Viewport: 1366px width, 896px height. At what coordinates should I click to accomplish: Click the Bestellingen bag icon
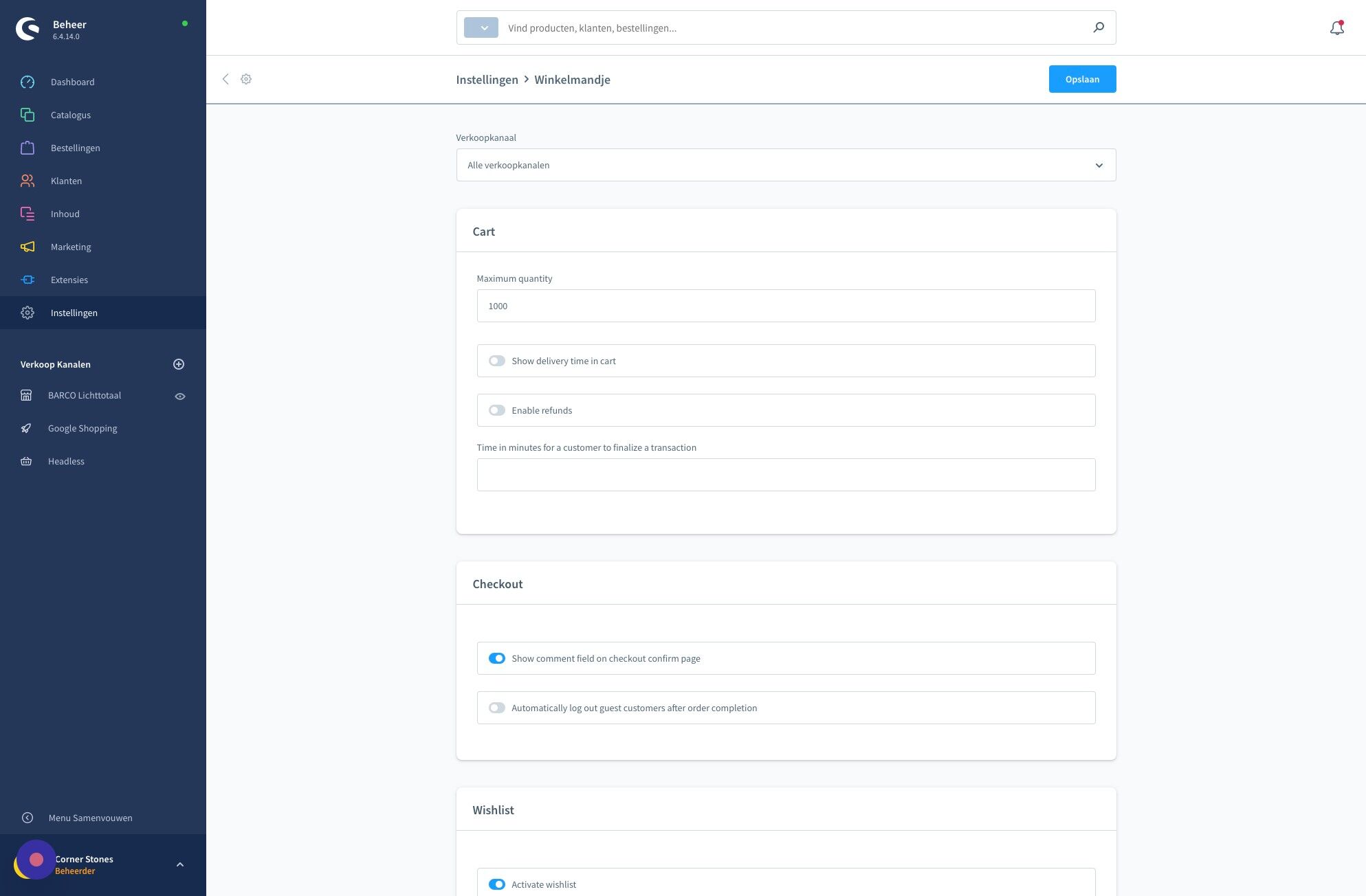coord(27,148)
